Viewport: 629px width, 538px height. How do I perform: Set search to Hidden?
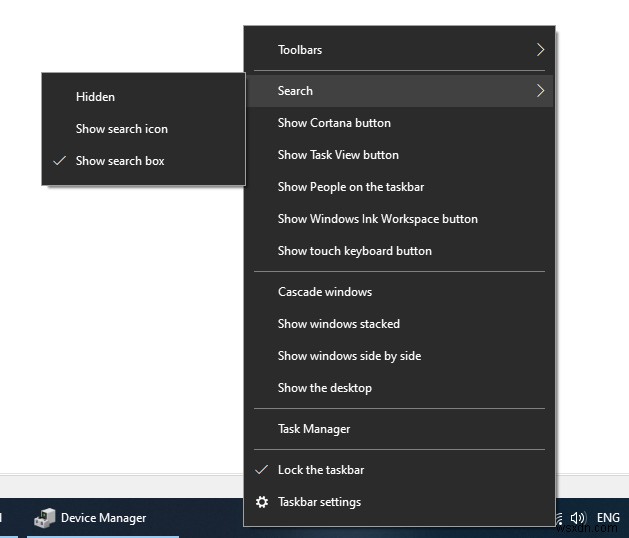tap(95, 97)
